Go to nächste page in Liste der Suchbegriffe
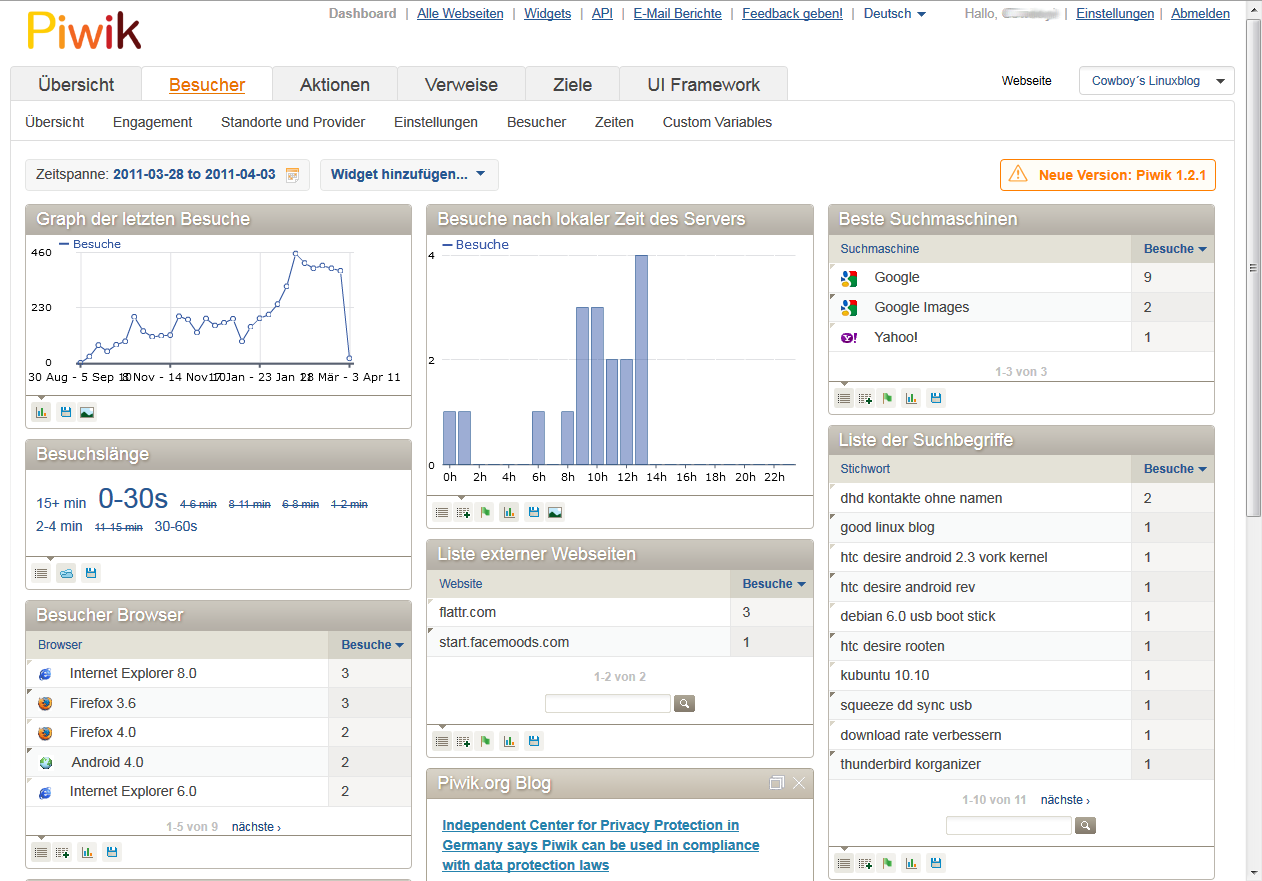The image size is (1262, 881). click(x=1065, y=800)
